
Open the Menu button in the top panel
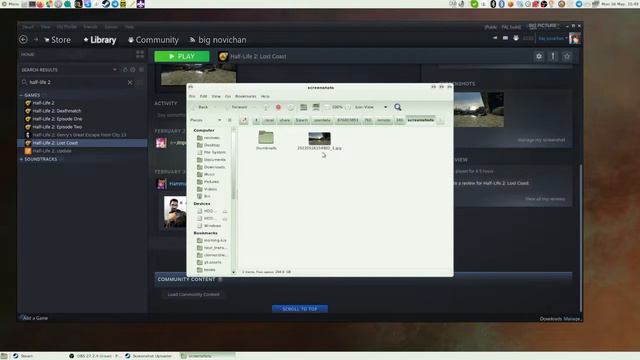tap(10, 4)
